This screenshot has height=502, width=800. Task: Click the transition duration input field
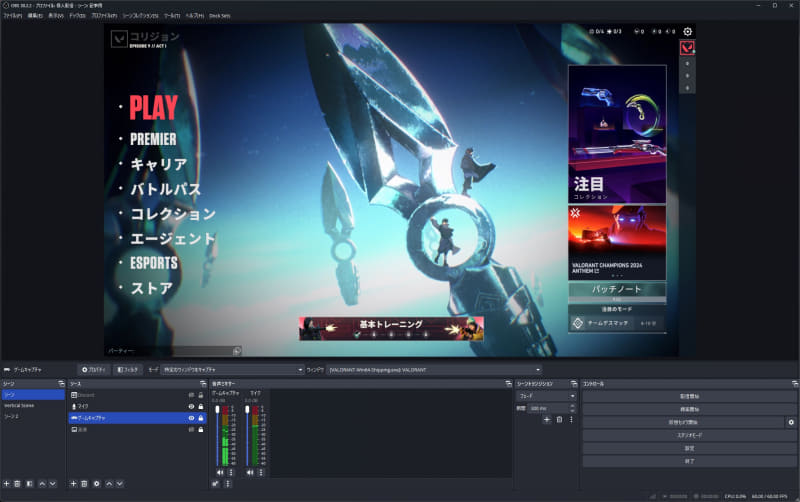tap(548, 408)
